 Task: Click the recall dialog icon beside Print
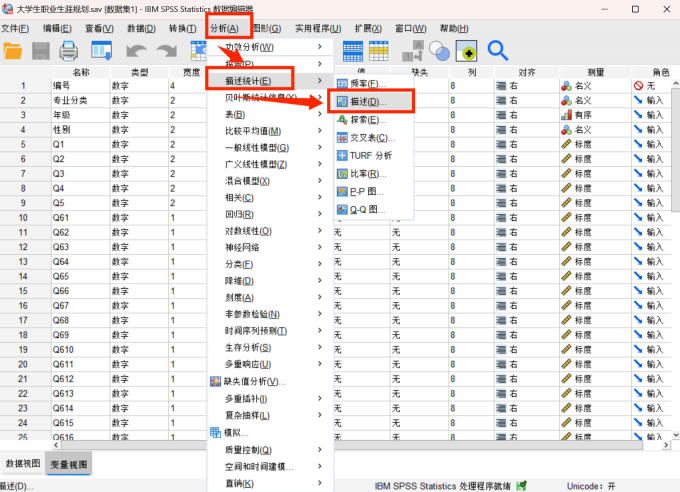[102, 50]
